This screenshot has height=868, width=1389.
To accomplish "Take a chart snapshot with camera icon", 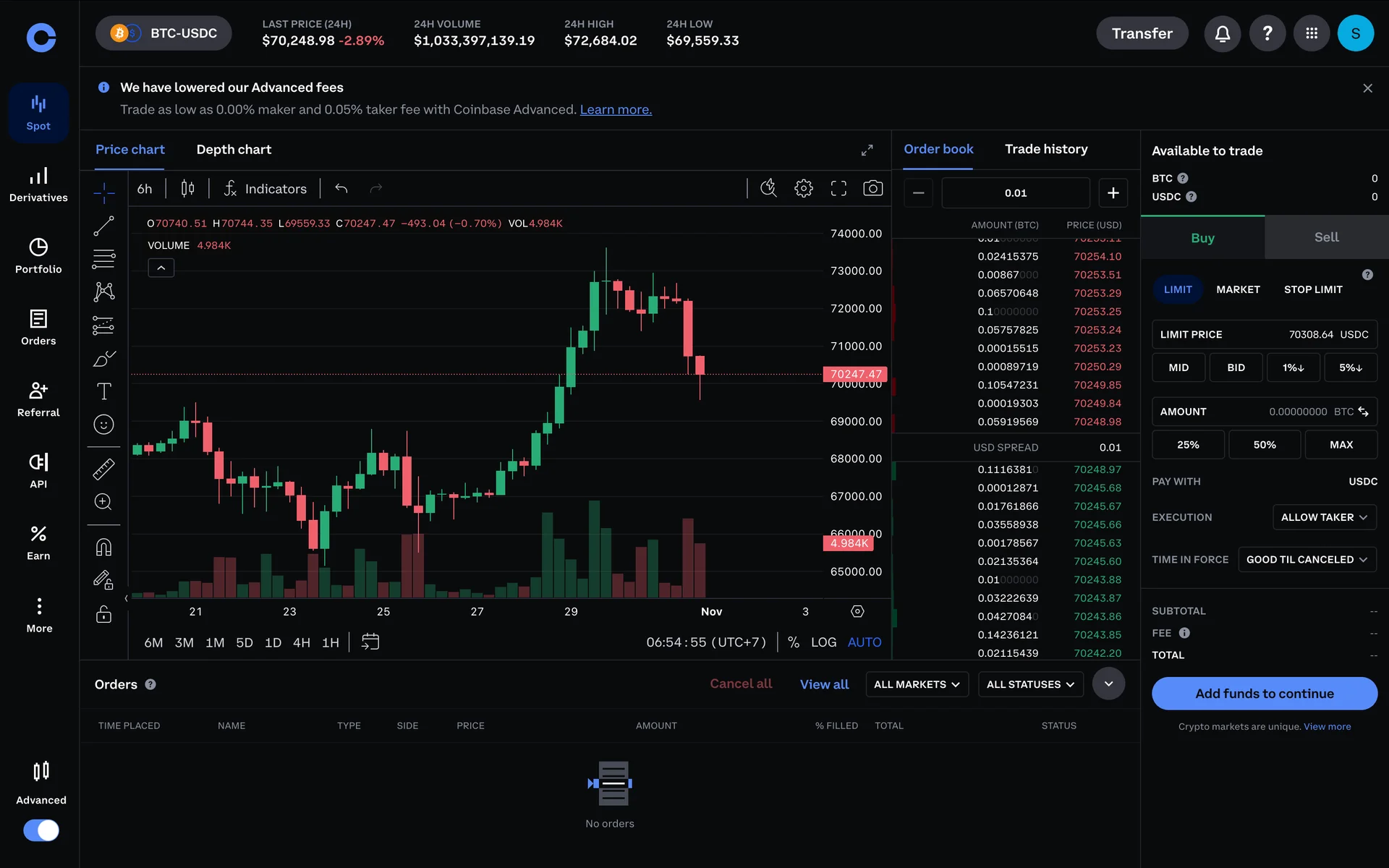I will click(x=872, y=189).
